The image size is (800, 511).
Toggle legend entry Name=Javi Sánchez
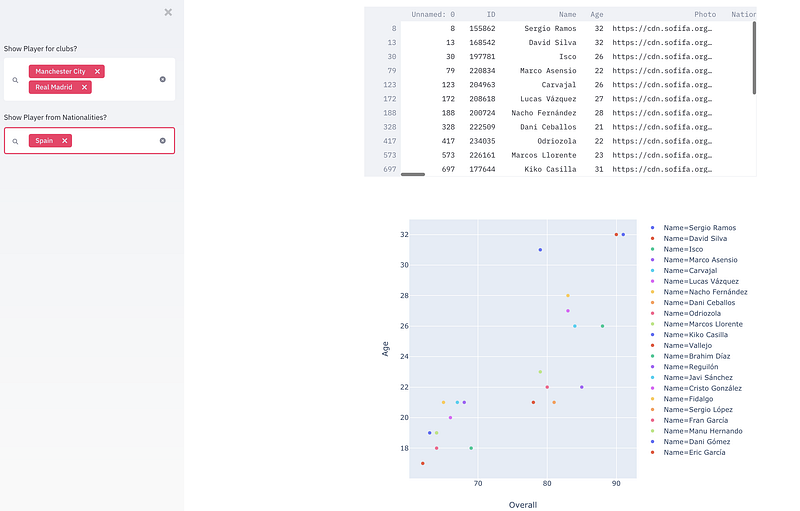697,378
